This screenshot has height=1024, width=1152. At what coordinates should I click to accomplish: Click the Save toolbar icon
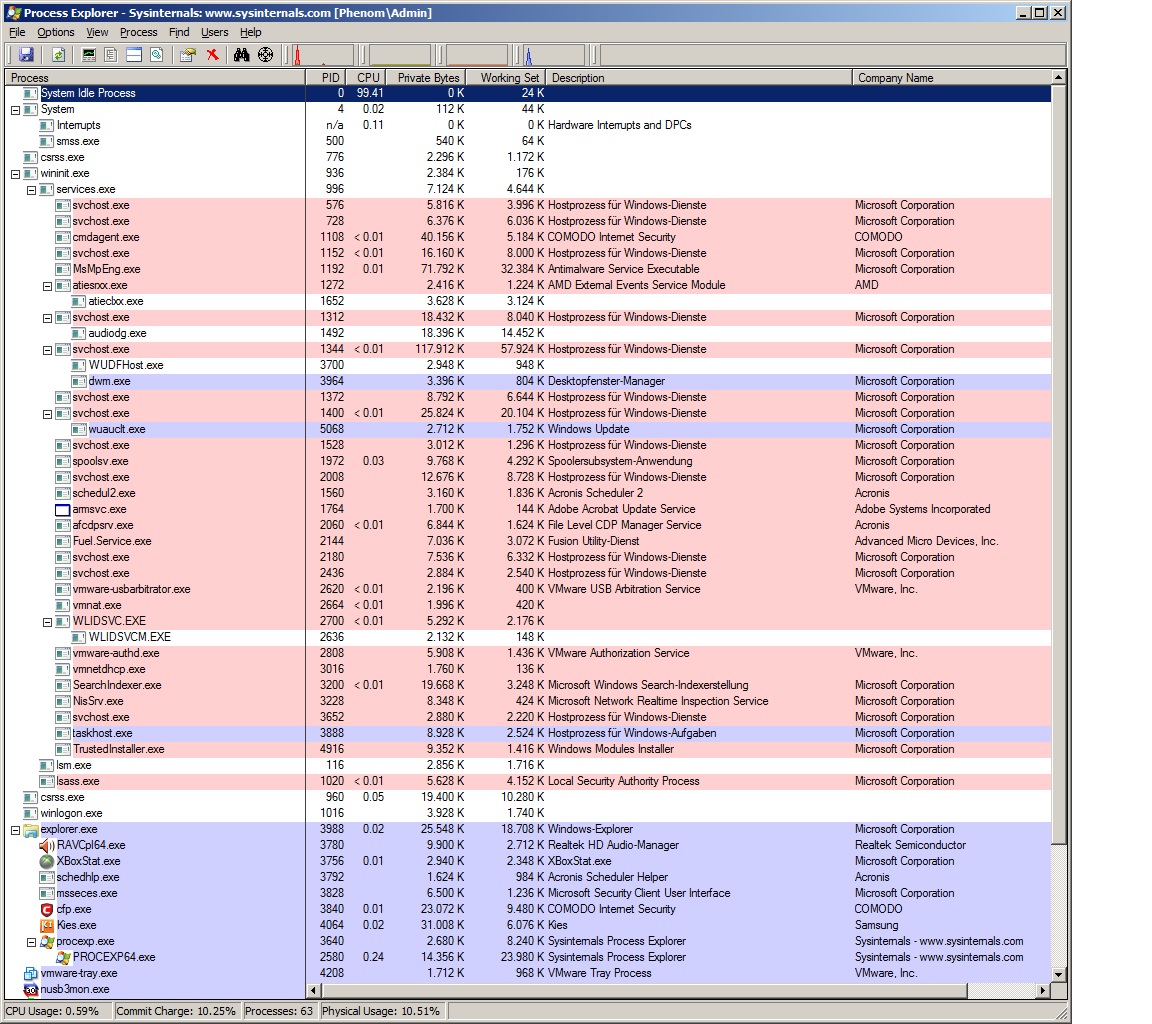pos(26,55)
